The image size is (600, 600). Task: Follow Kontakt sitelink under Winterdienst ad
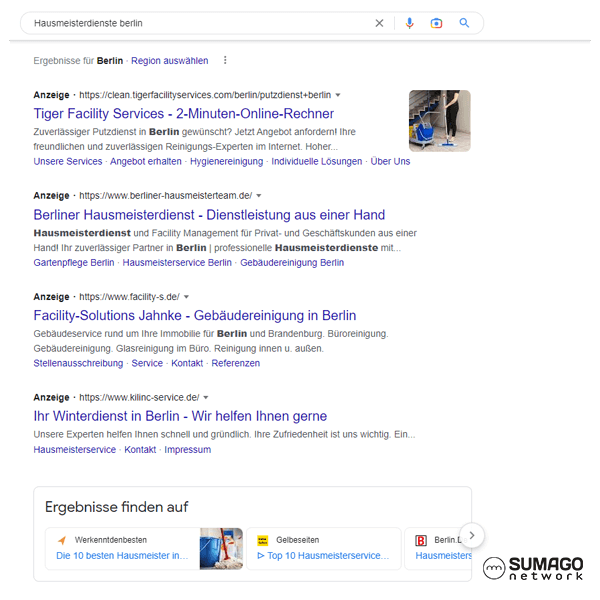point(140,450)
